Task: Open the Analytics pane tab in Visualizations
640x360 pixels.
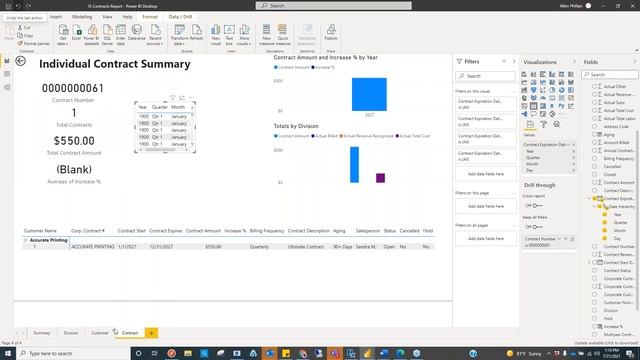Action: (557, 124)
